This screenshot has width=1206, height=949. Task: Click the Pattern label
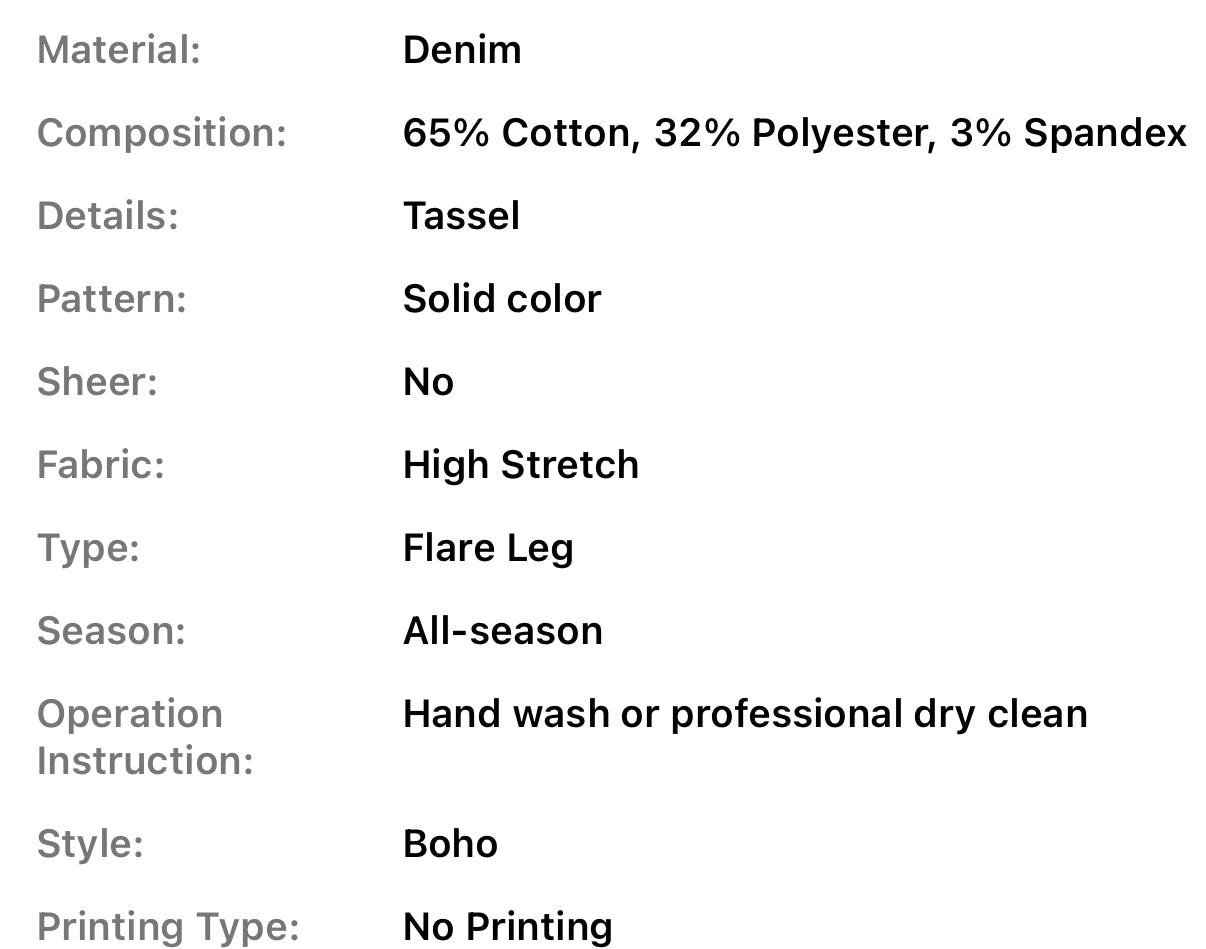point(112,299)
